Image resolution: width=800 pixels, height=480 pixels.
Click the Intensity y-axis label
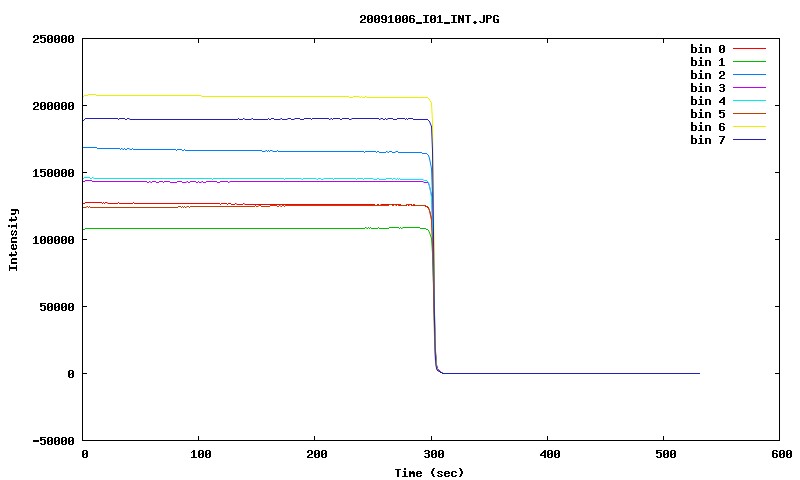[13, 239]
